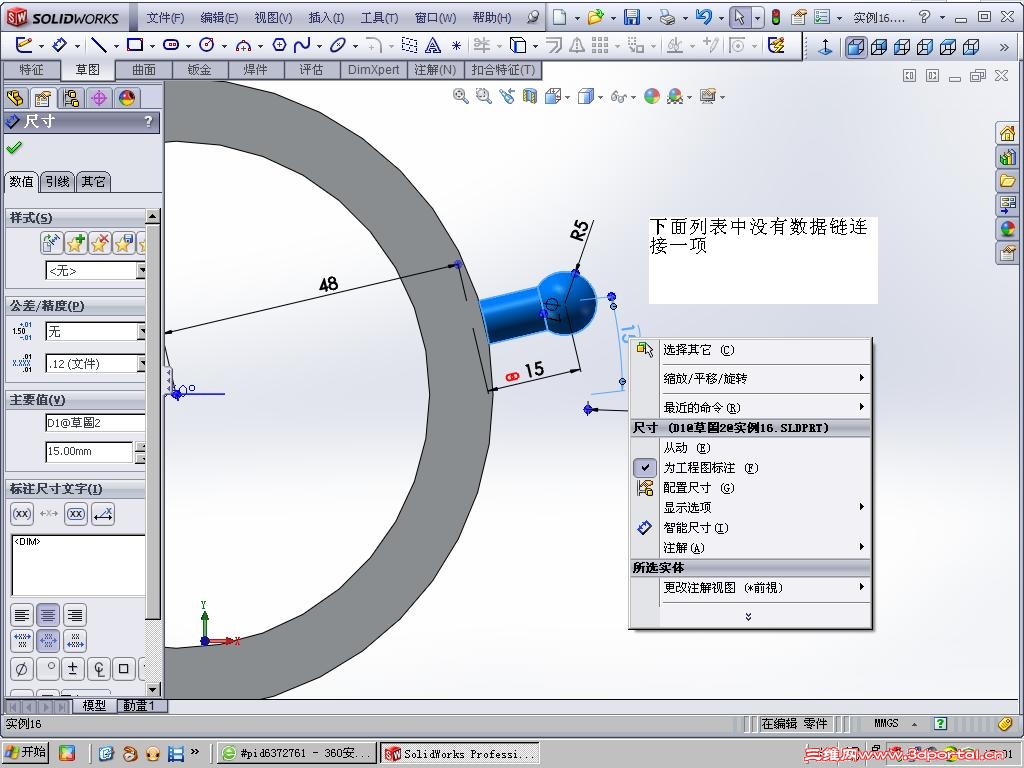Click the D1@草圖2 name field
The width and height of the screenshot is (1024, 768).
[x=95, y=423]
